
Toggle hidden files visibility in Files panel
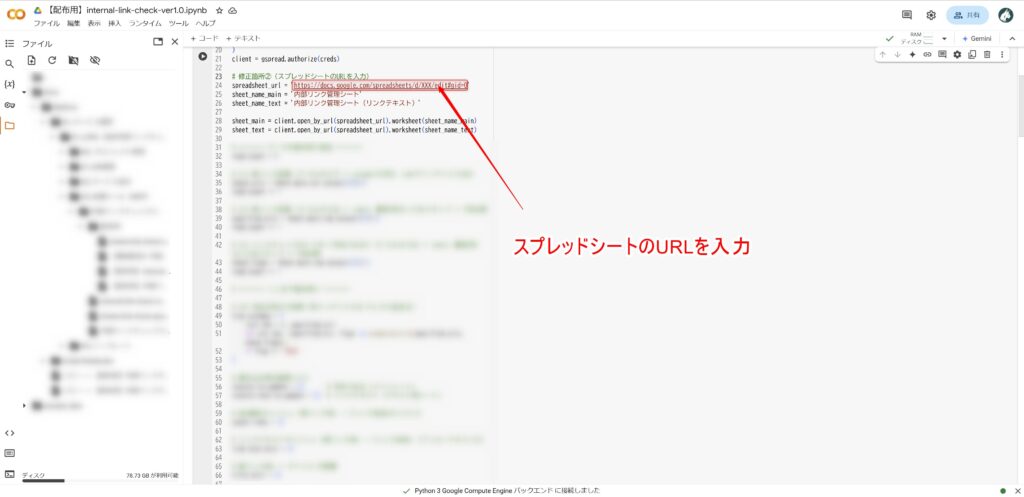[x=95, y=61]
